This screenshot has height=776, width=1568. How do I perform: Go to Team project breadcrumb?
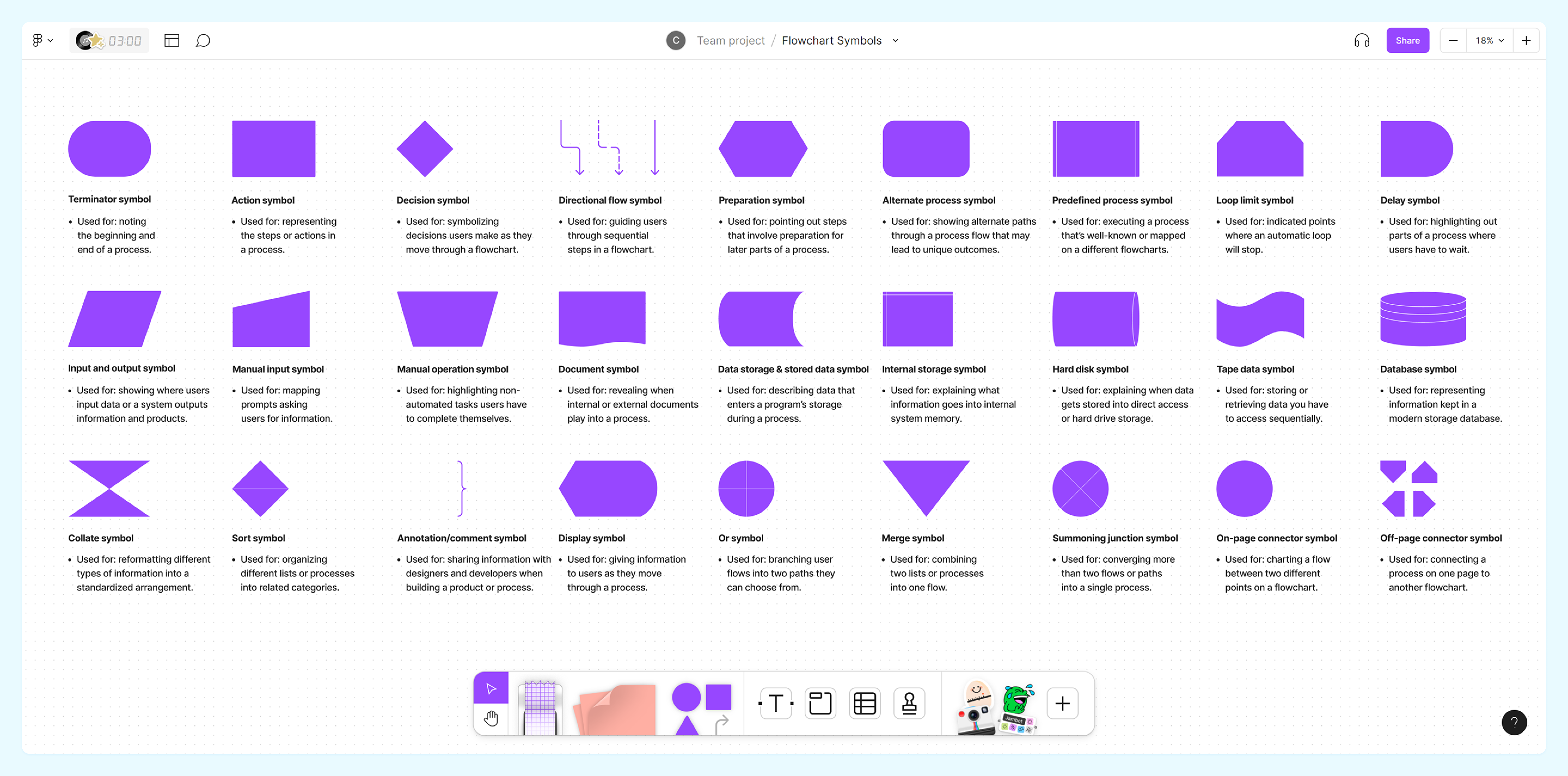(730, 41)
